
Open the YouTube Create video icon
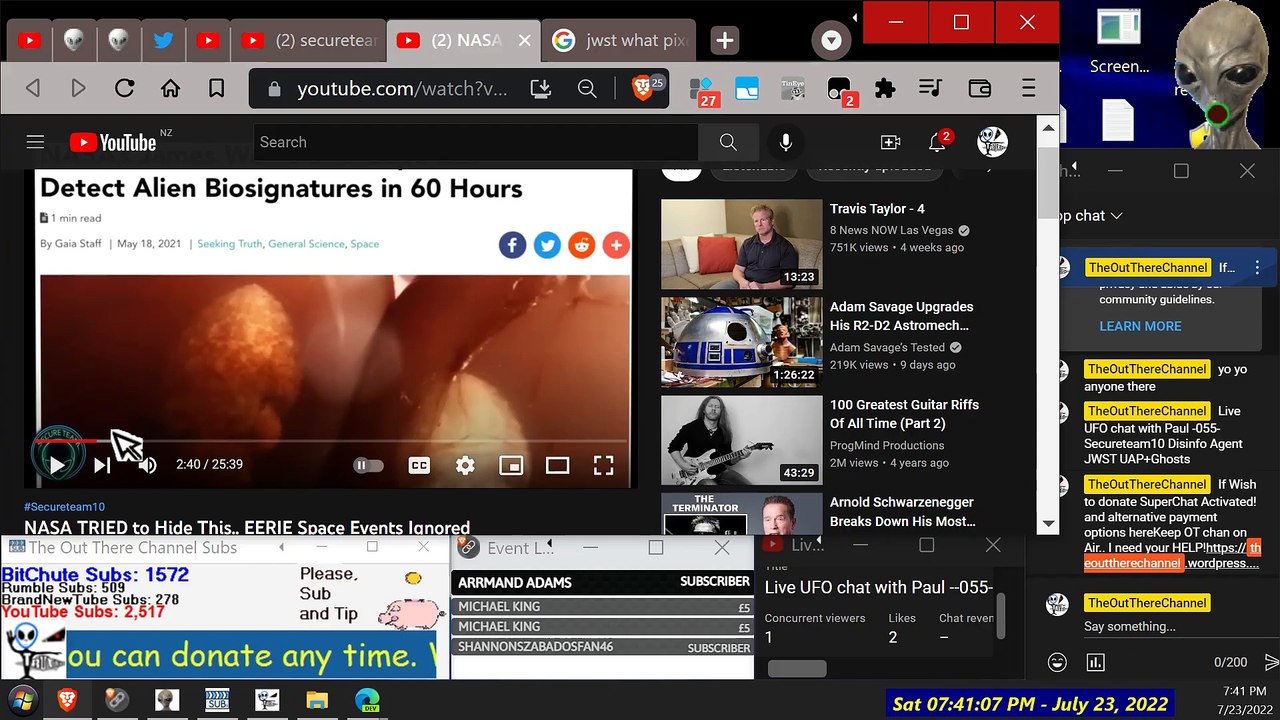pos(890,142)
